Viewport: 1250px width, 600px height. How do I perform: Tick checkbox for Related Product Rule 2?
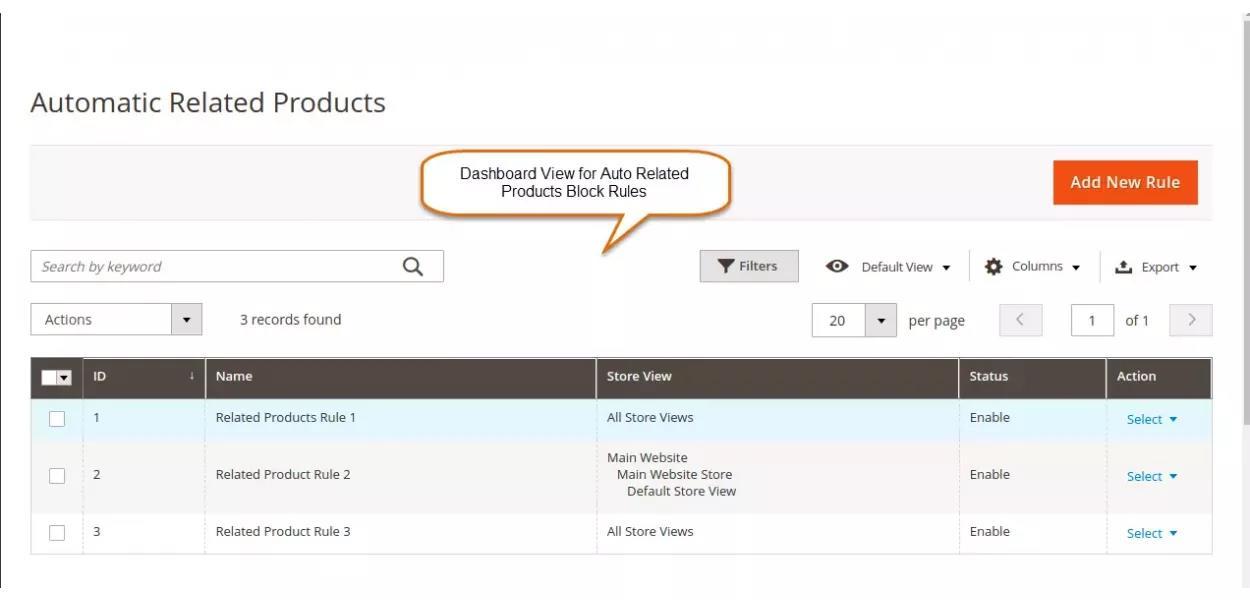pyautogui.click(x=57, y=476)
